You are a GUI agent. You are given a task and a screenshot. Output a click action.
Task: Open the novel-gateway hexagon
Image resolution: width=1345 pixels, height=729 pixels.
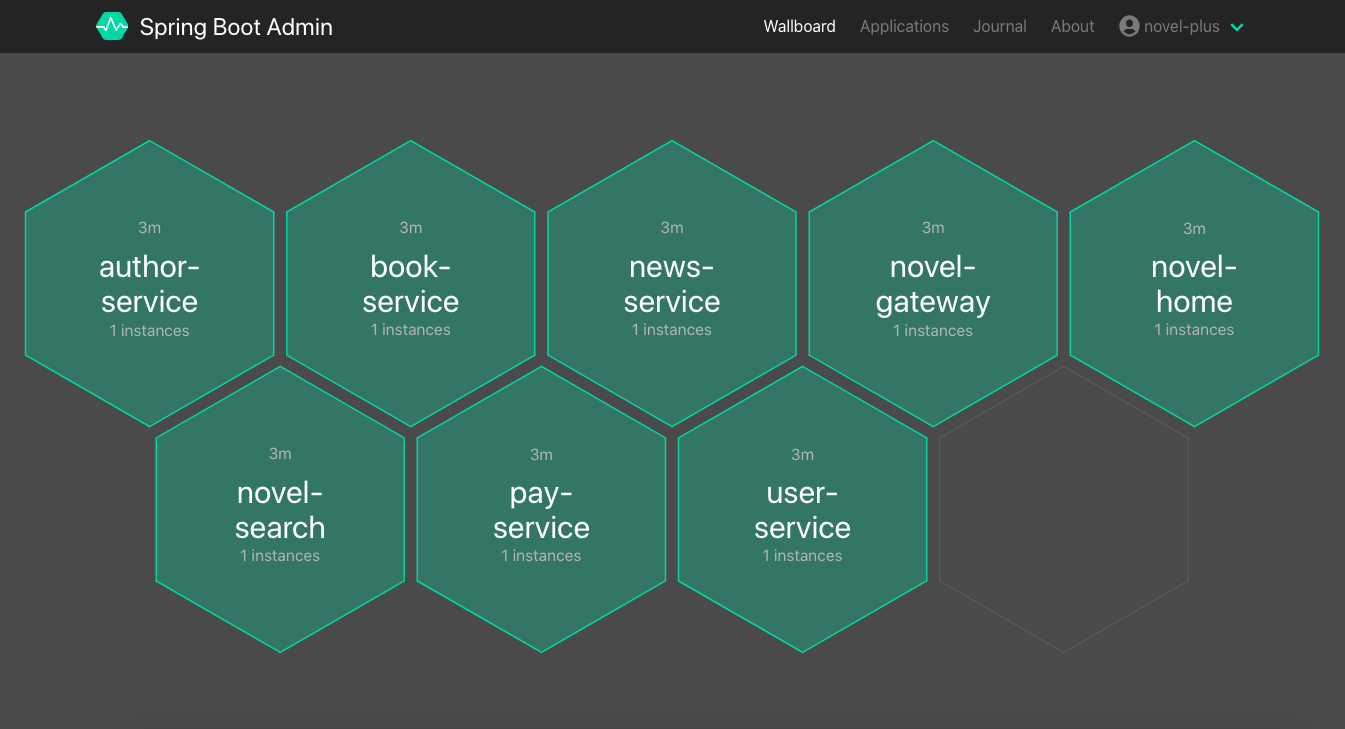pyautogui.click(x=933, y=283)
